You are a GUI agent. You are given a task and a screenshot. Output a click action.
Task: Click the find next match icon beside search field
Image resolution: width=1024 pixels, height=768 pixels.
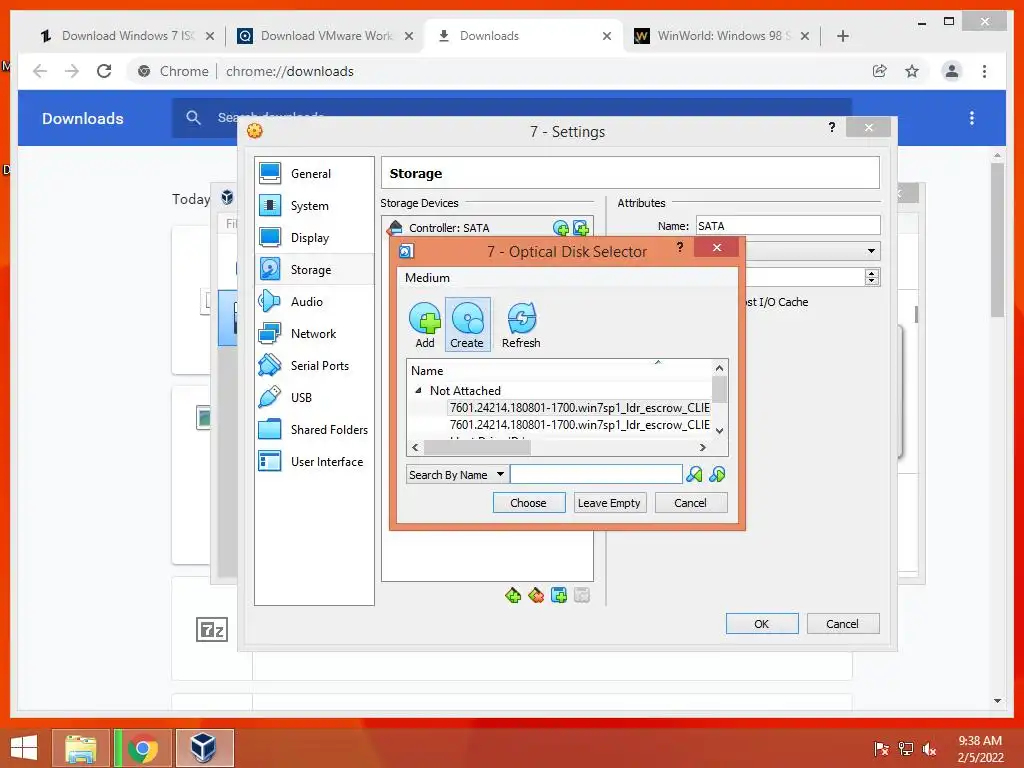coord(717,474)
